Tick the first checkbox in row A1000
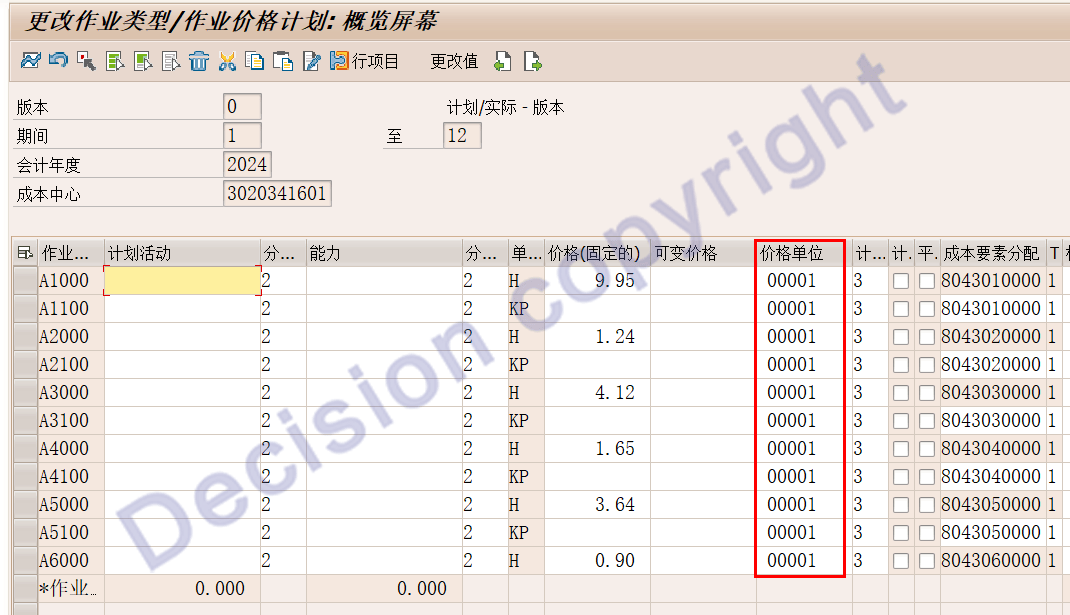Screen dimensions: 1070x615 tap(901, 281)
